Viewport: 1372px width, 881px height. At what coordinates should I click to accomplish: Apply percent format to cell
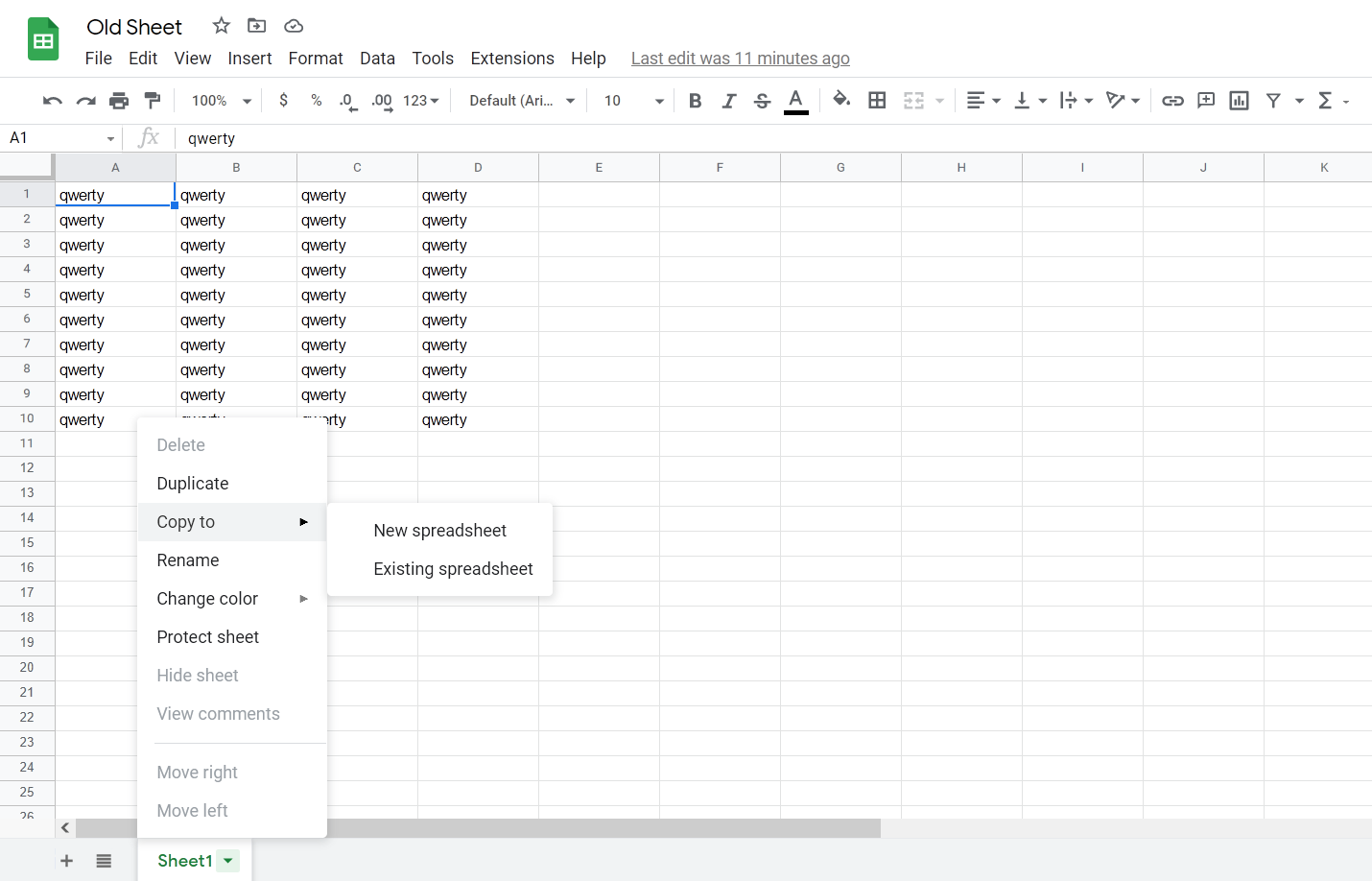click(x=317, y=100)
